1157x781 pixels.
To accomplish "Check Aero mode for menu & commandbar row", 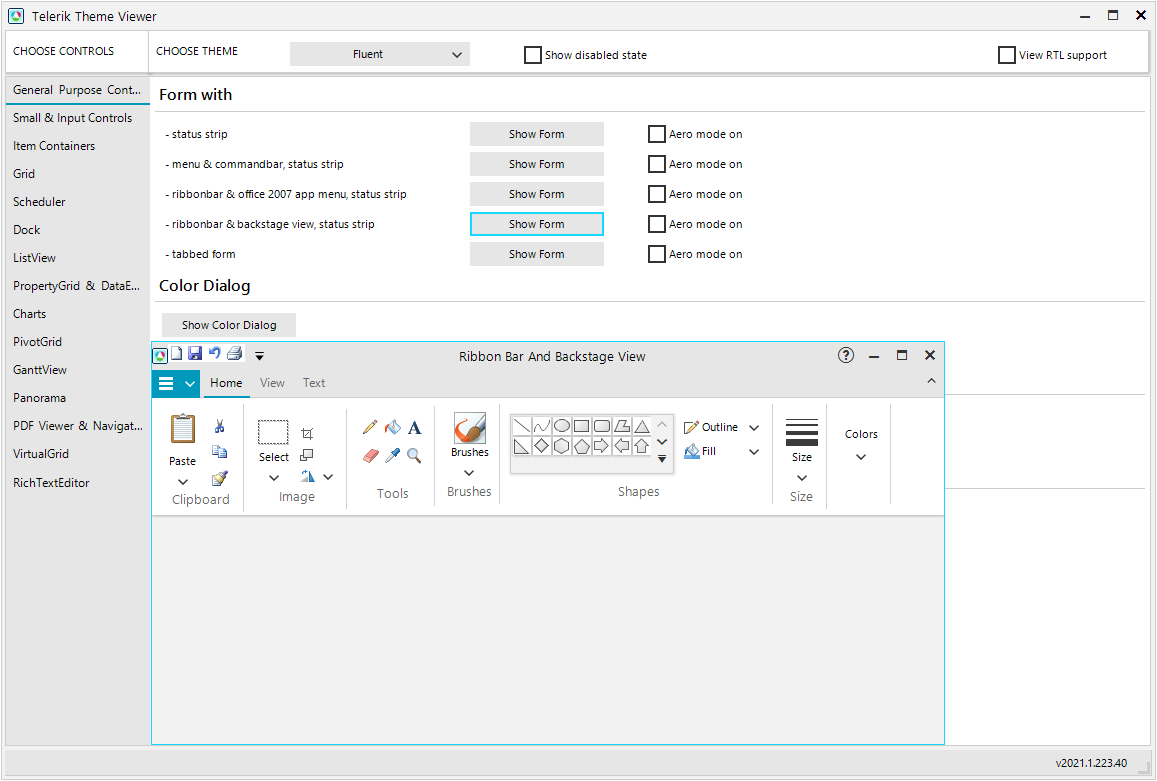I will tap(657, 164).
